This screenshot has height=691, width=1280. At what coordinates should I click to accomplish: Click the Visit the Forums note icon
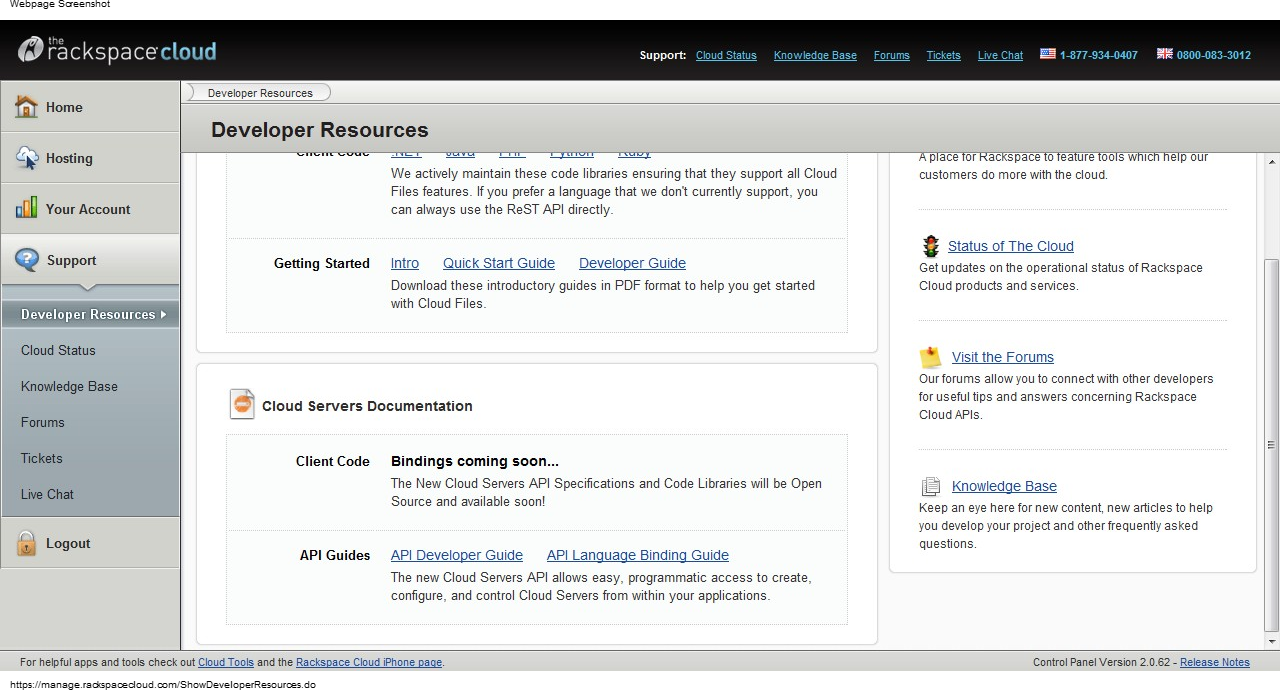[931, 357]
